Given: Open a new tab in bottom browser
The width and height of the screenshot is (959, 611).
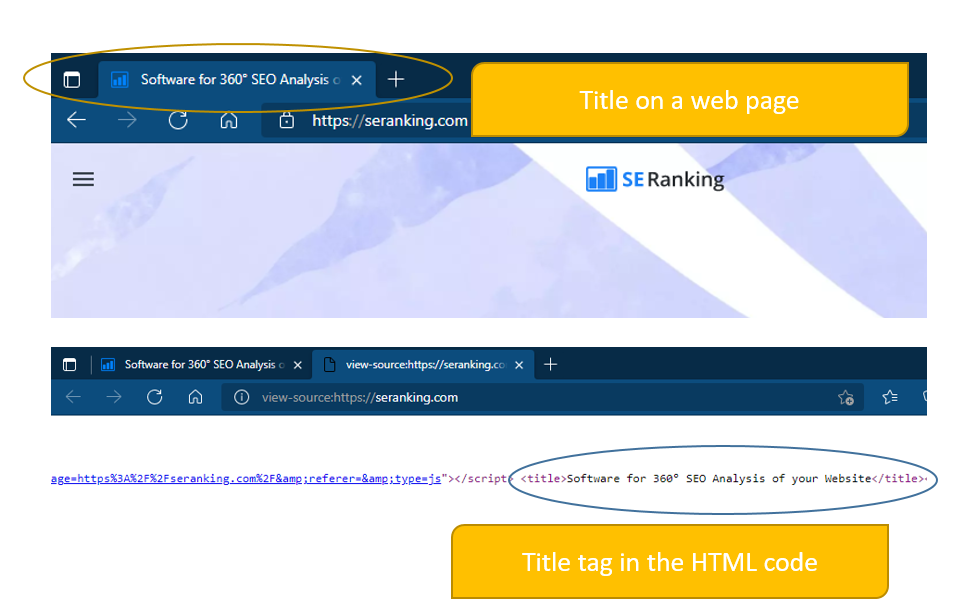Looking at the screenshot, I should coord(550,365).
